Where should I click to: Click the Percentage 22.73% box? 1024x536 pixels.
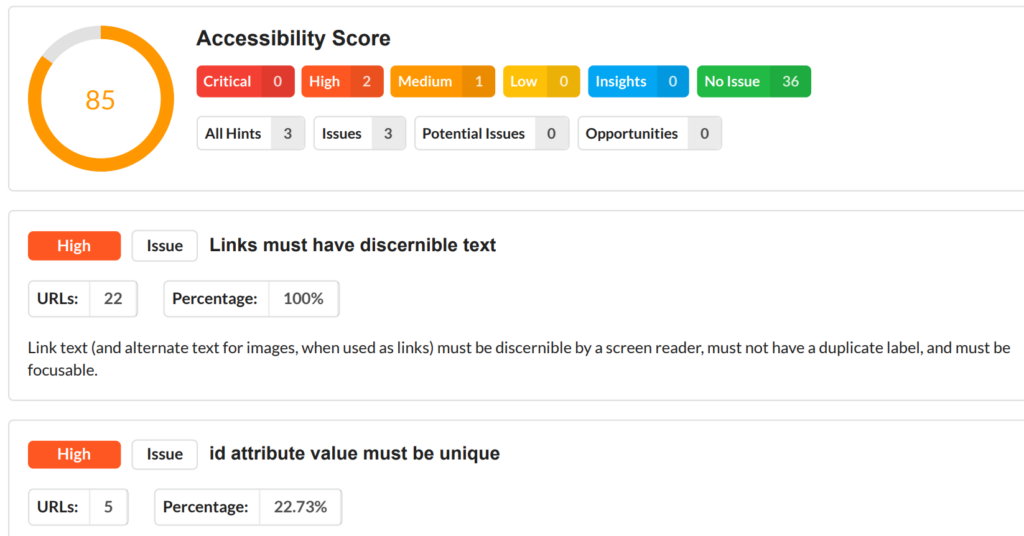click(x=248, y=507)
